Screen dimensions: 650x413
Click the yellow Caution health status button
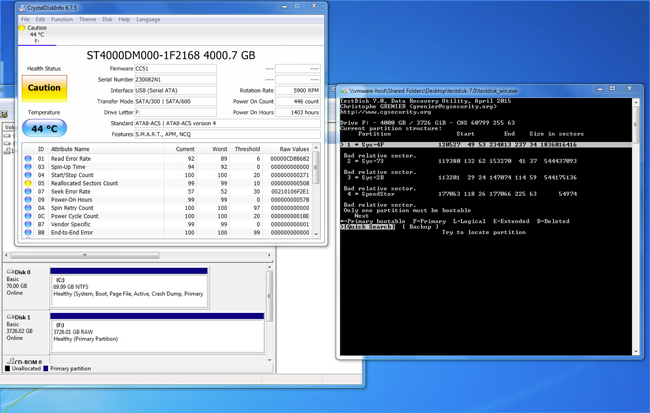44,88
